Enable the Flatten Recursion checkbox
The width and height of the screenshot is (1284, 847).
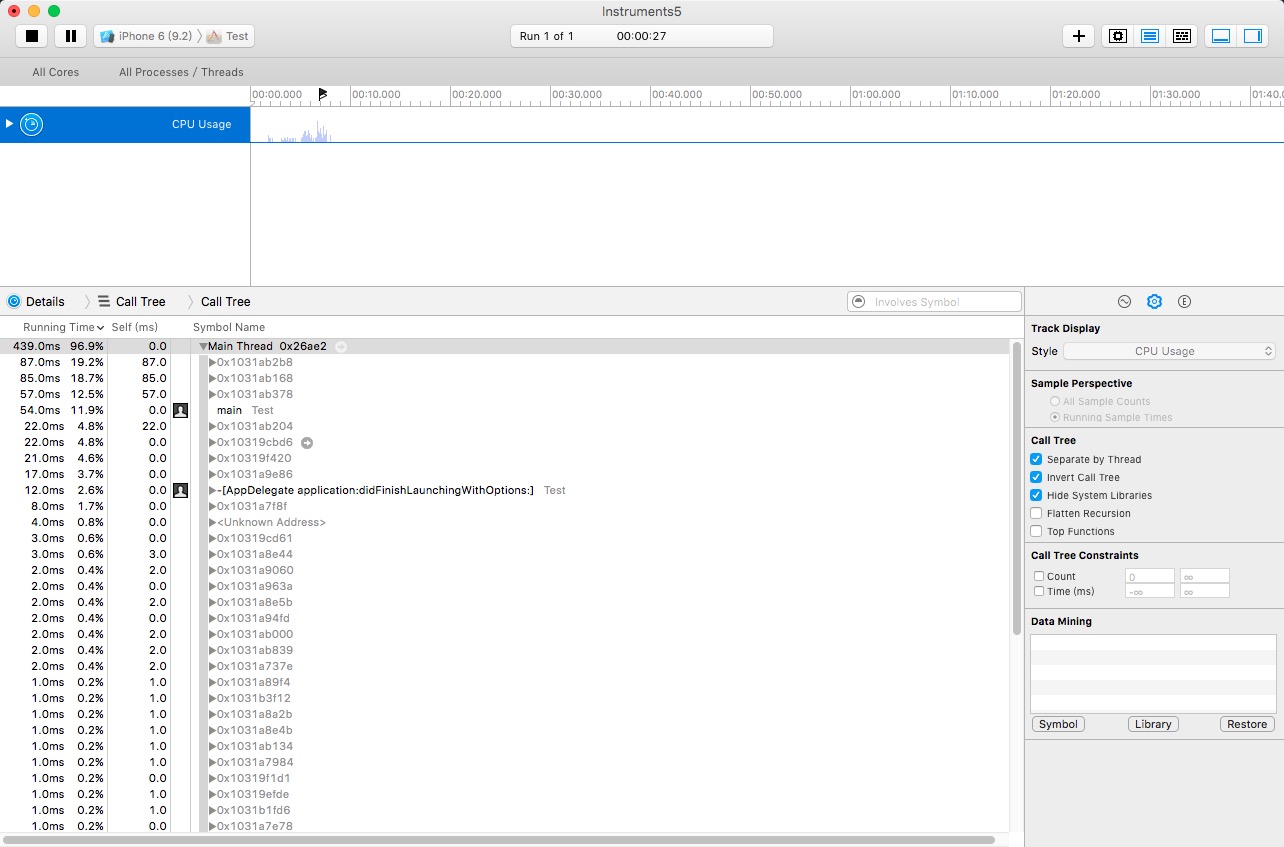coord(1036,514)
